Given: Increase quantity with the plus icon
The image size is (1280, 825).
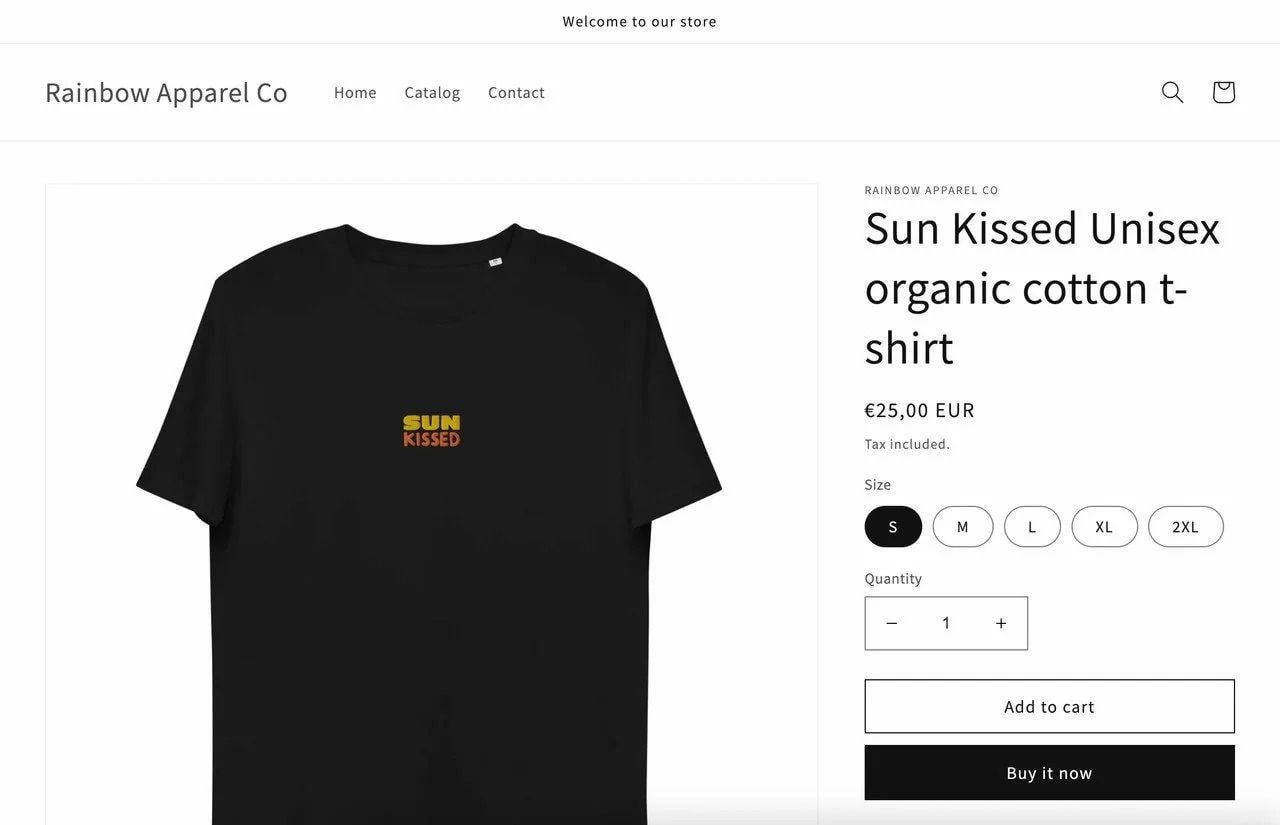Looking at the screenshot, I should 1001,623.
